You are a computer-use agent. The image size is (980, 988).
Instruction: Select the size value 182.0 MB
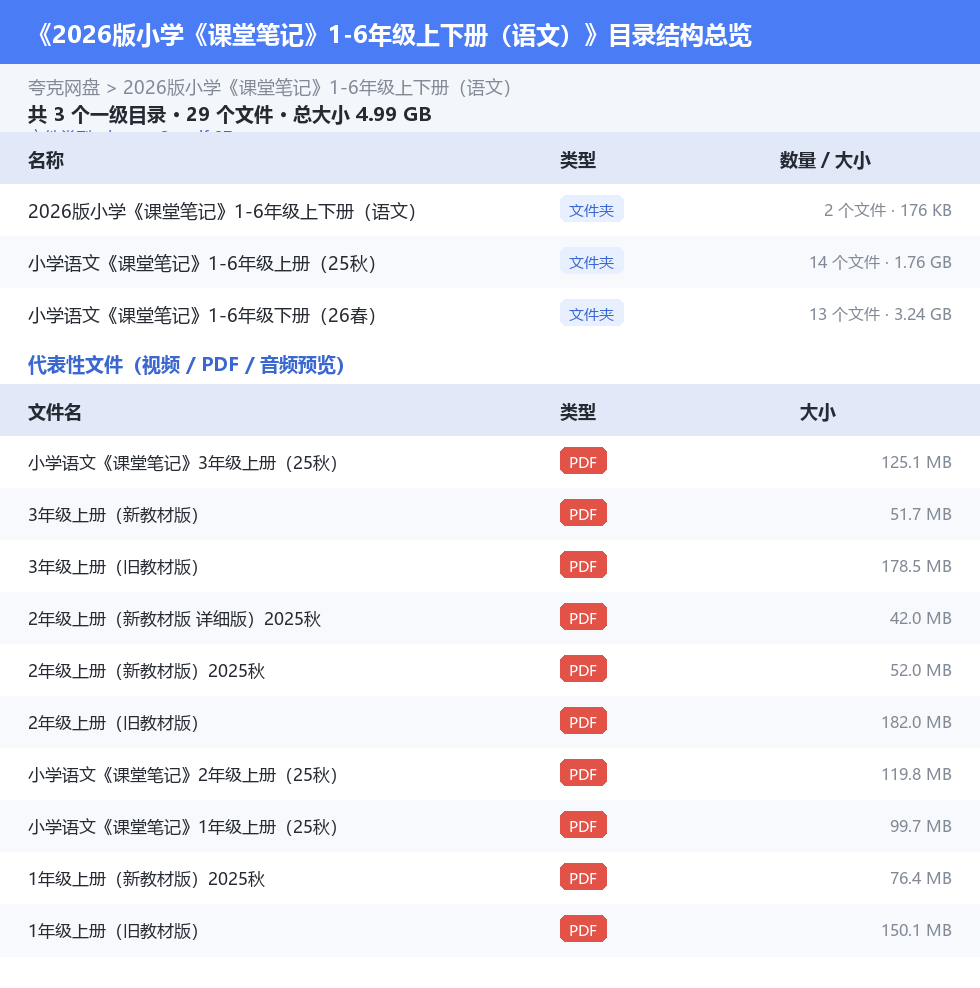(x=916, y=722)
